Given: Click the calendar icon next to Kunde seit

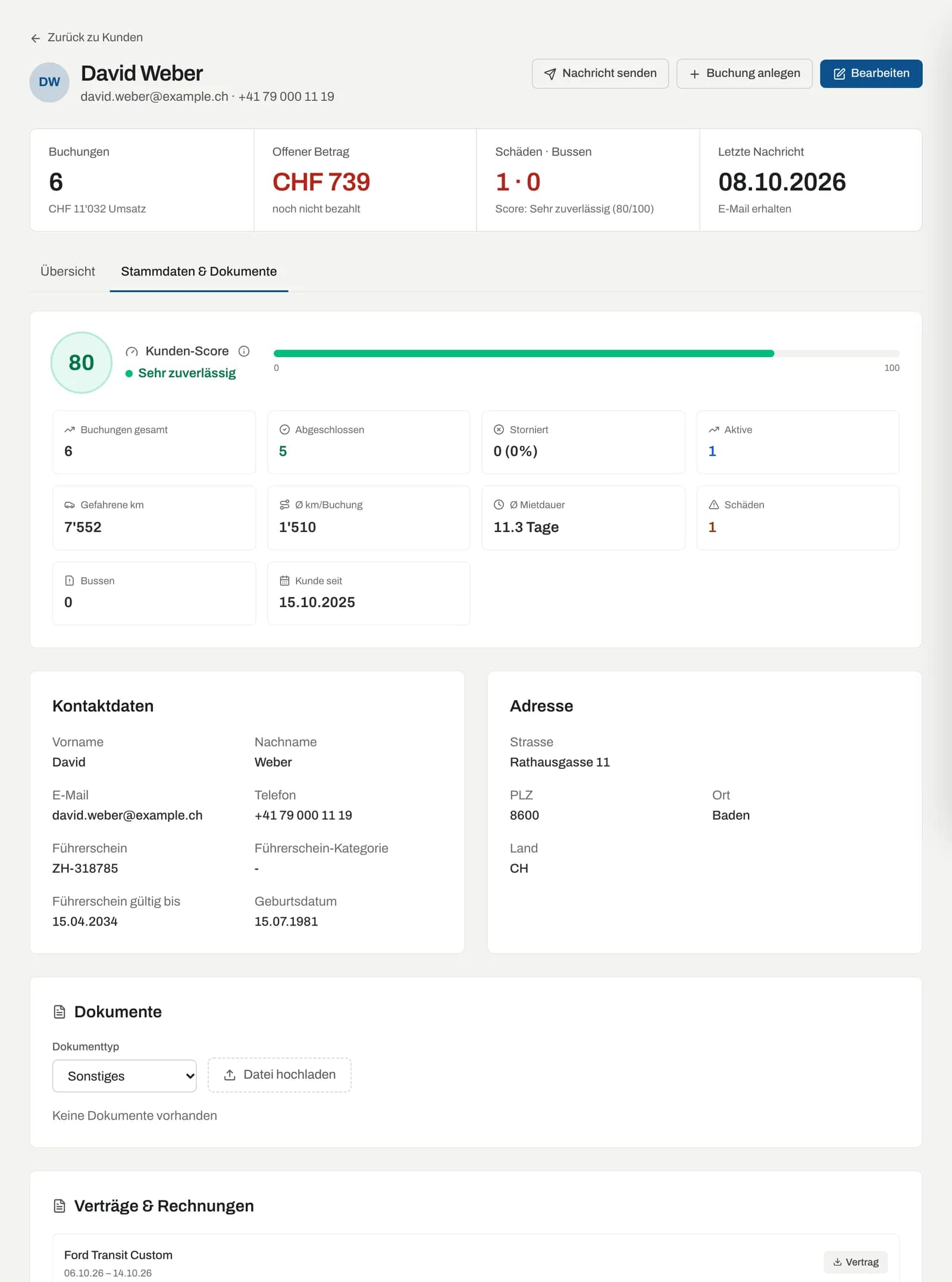Looking at the screenshot, I should tap(284, 580).
